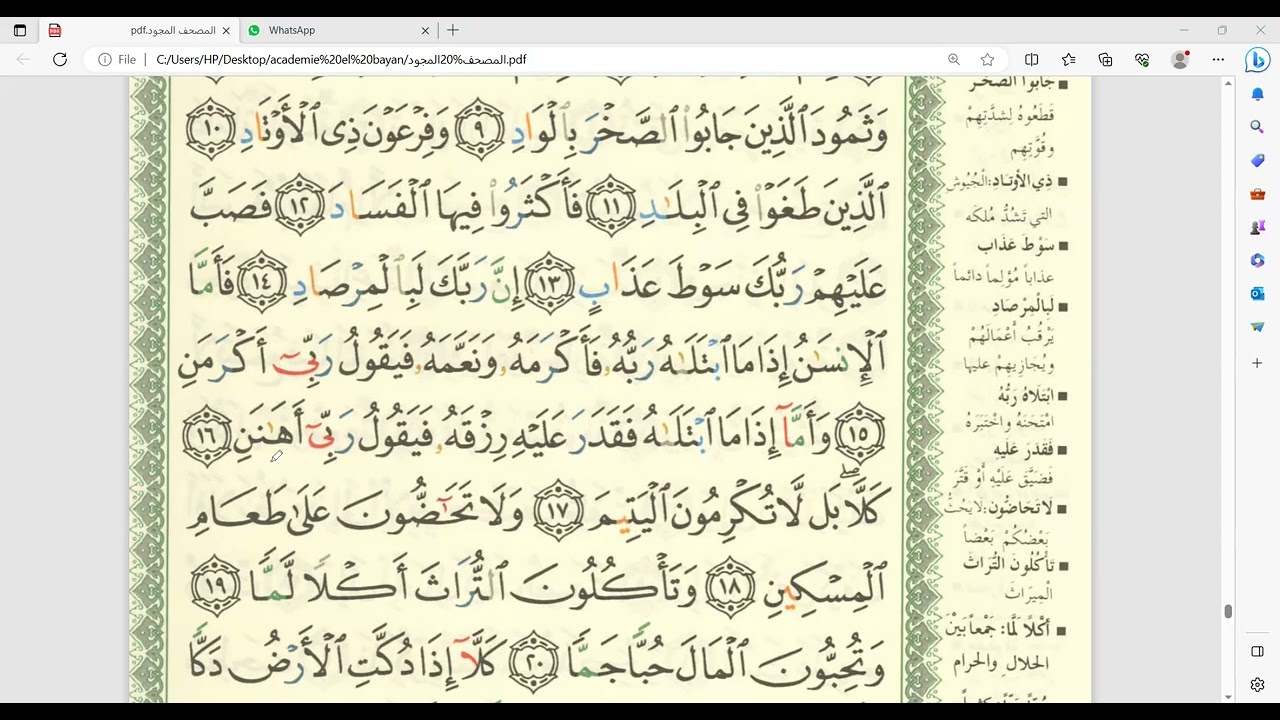Open Microsoft 365 sidebar icon

(x=1258, y=260)
